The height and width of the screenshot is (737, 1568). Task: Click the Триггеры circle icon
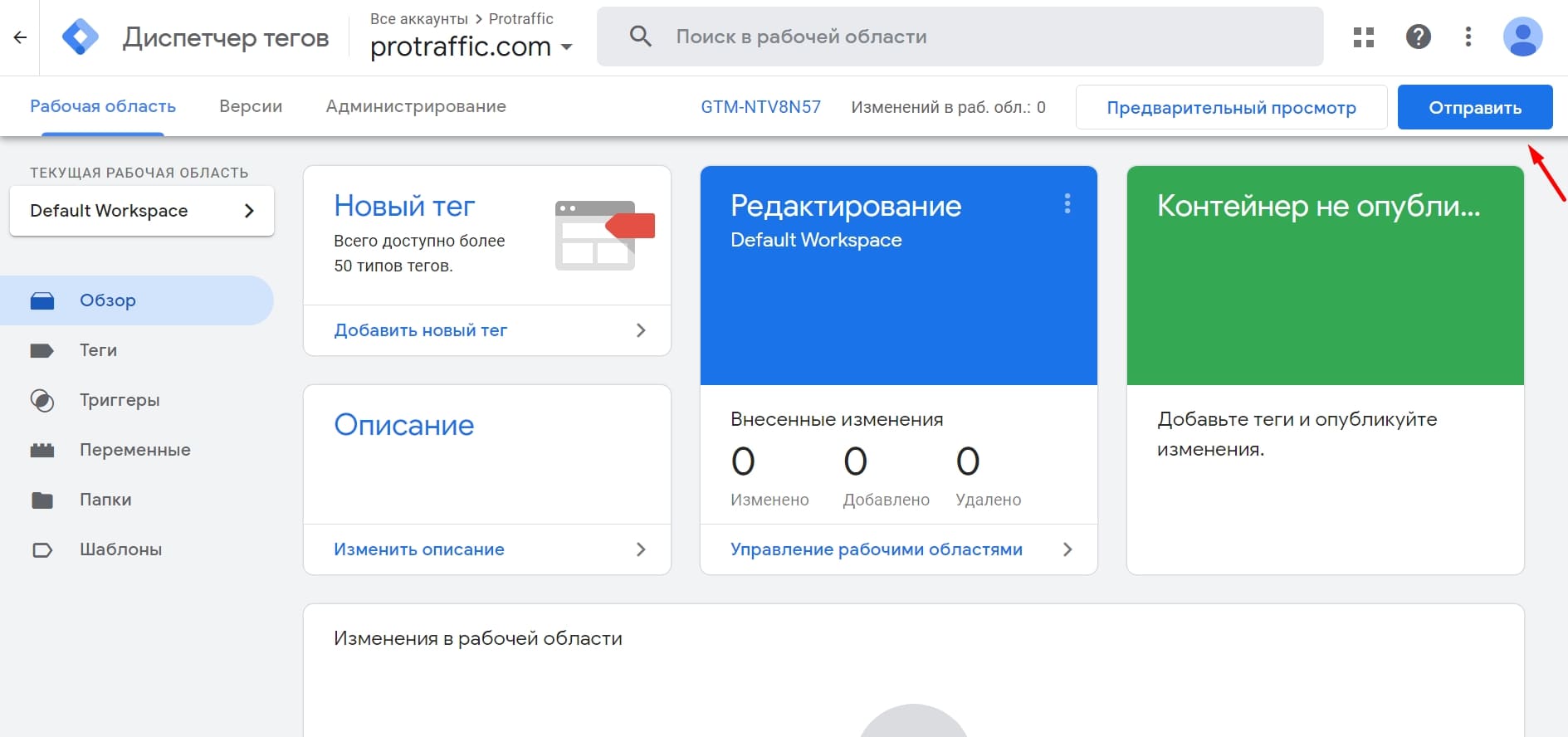click(42, 400)
